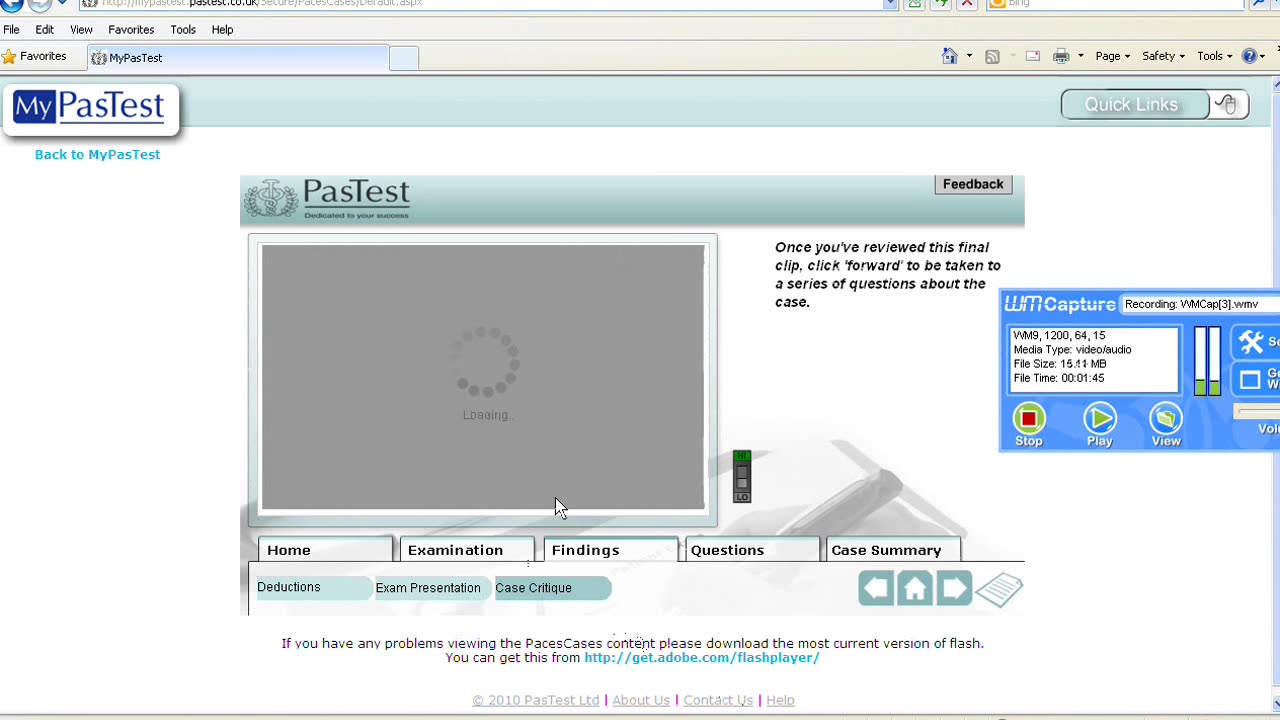Switch to the Examination tab
The height and width of the screenshot is (720, 1280).
click(467, 550)
